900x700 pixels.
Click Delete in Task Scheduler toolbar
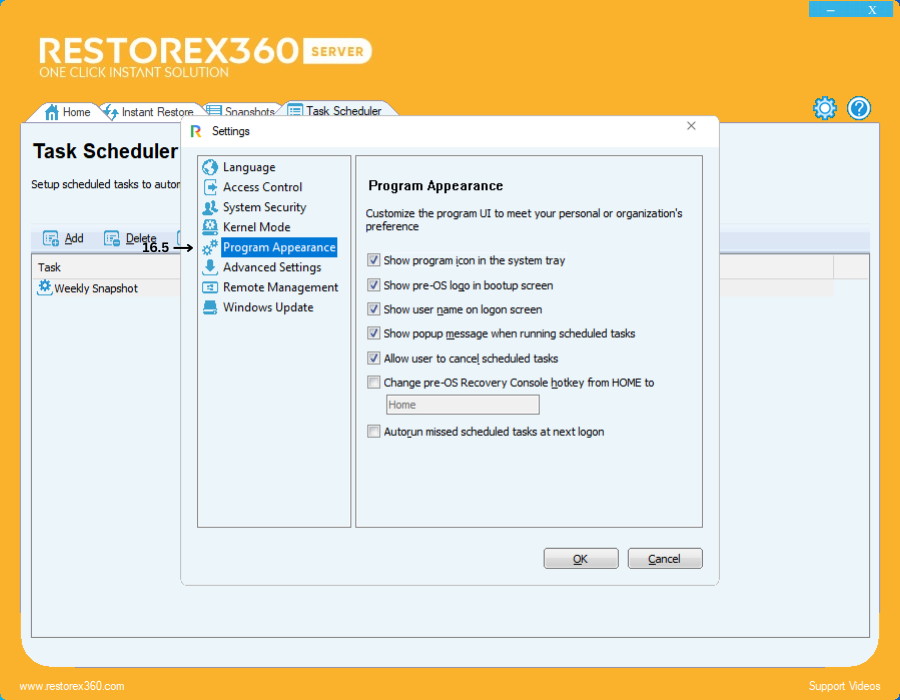tap(130, 238)
